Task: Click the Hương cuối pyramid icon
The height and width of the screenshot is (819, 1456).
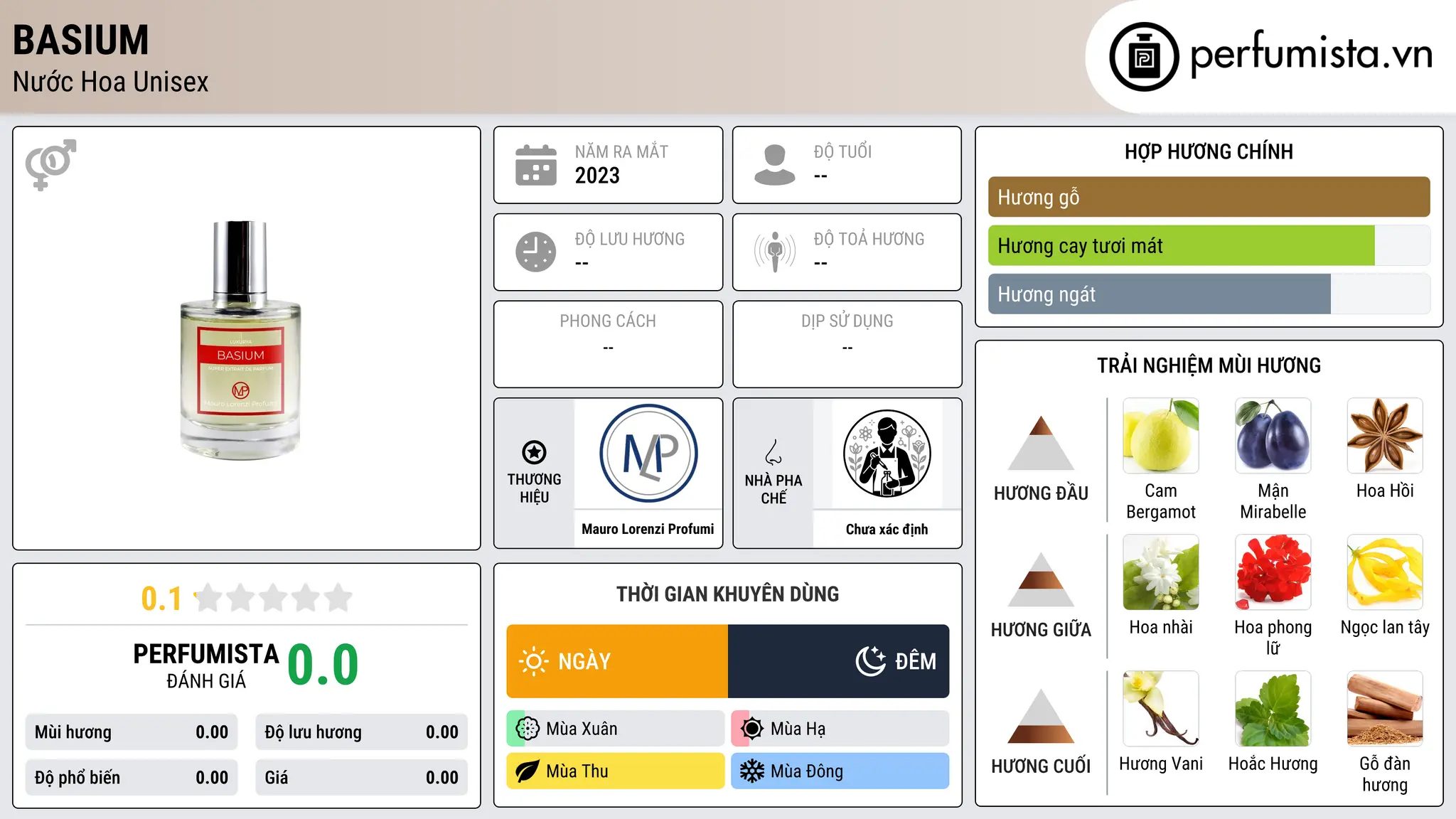Action: (x=1042, y=716)
